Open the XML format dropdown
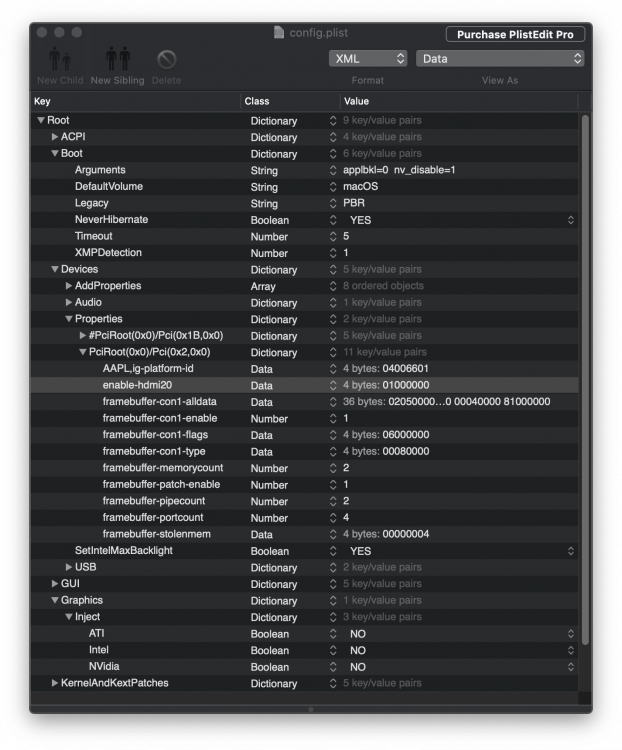Image resolution: width=622 pixels, height=750 pixels. [x=368, y=59]
